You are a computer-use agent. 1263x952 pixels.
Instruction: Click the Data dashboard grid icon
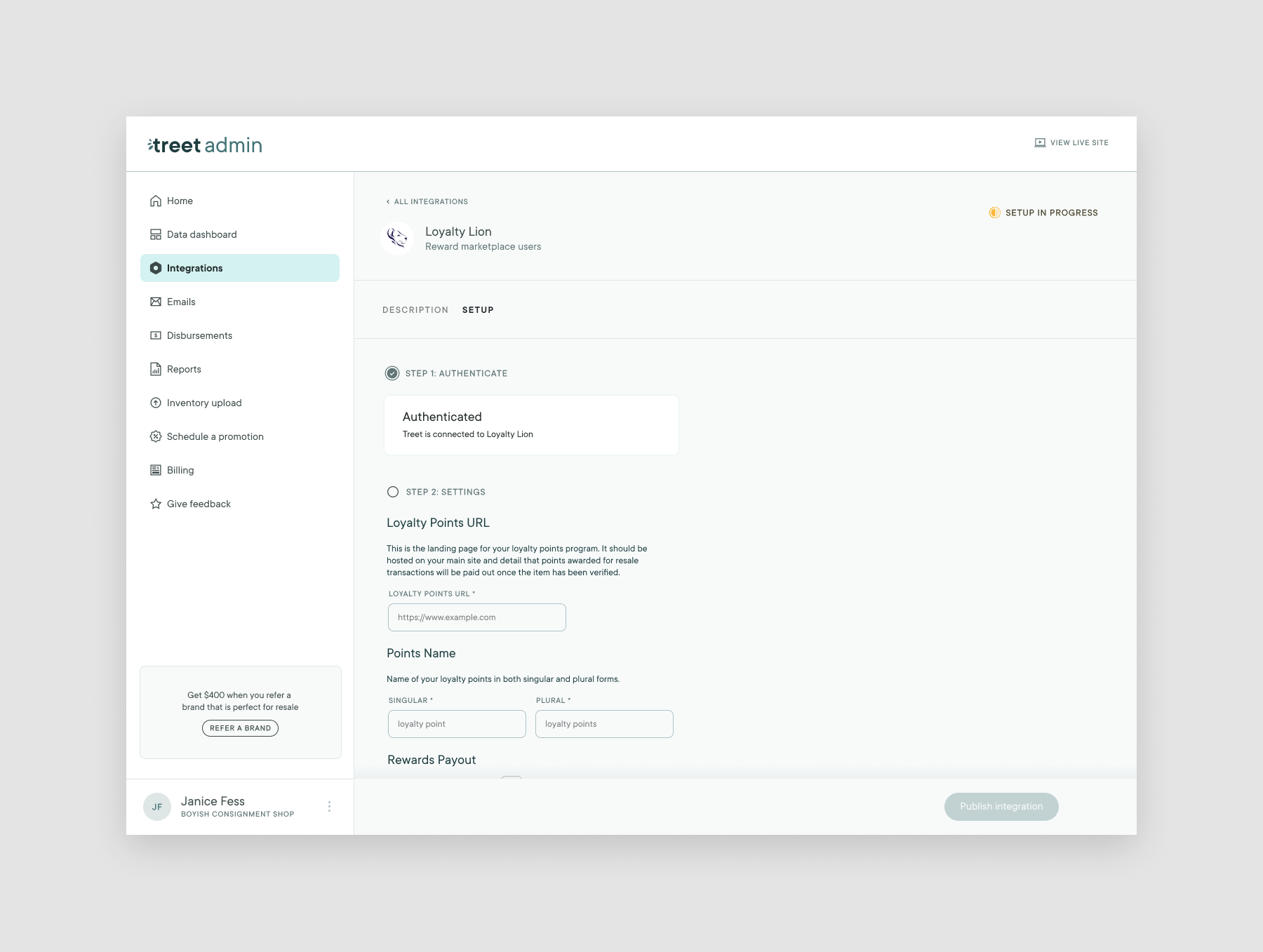coord(156,234)
